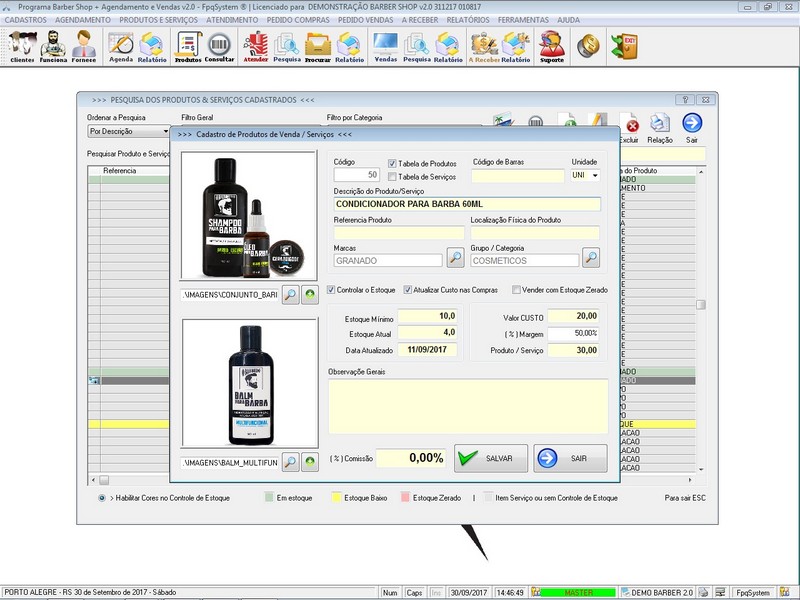
Task: Click the Vendas toolbar icon
Action: coord(385,46)
